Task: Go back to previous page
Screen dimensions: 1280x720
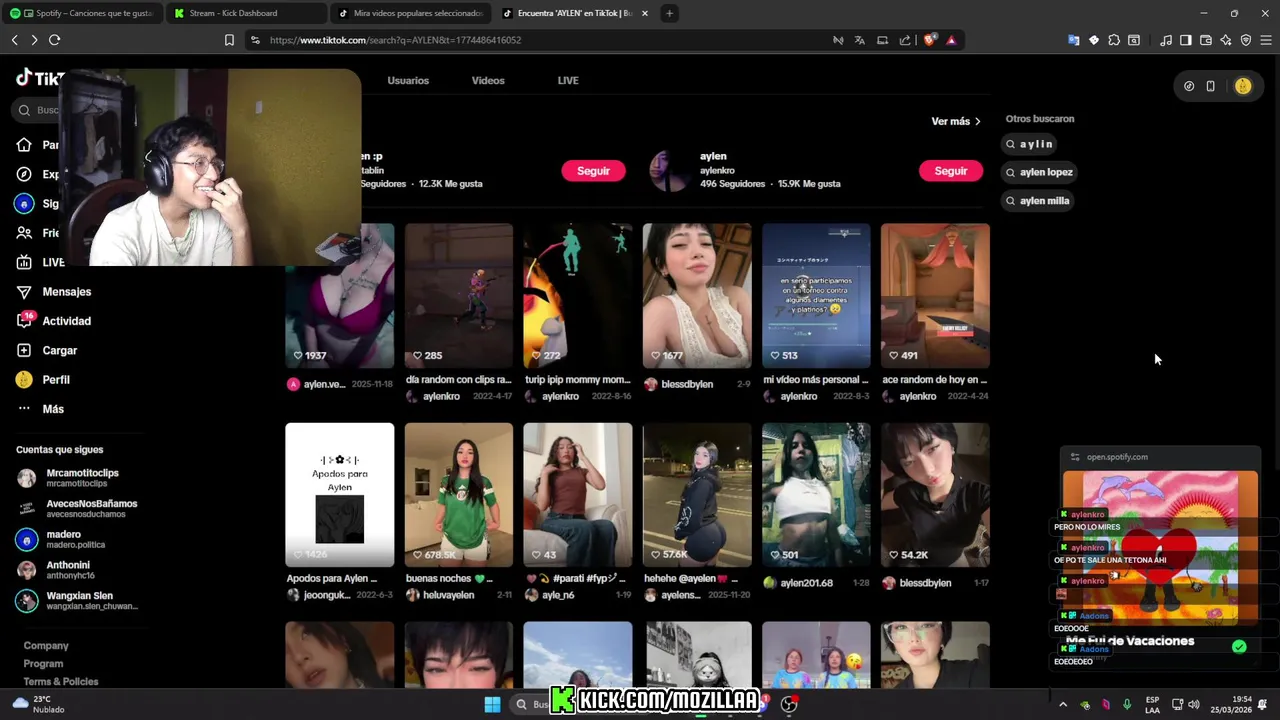Action: [x=14, y=40]
